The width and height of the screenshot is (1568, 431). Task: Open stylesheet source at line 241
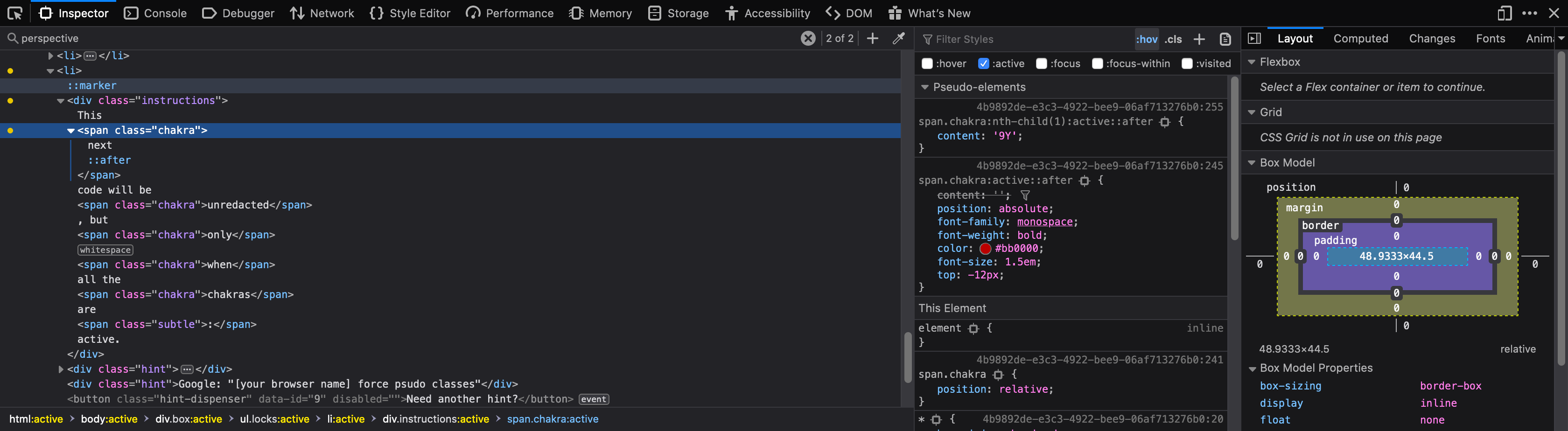point(1099,360)
